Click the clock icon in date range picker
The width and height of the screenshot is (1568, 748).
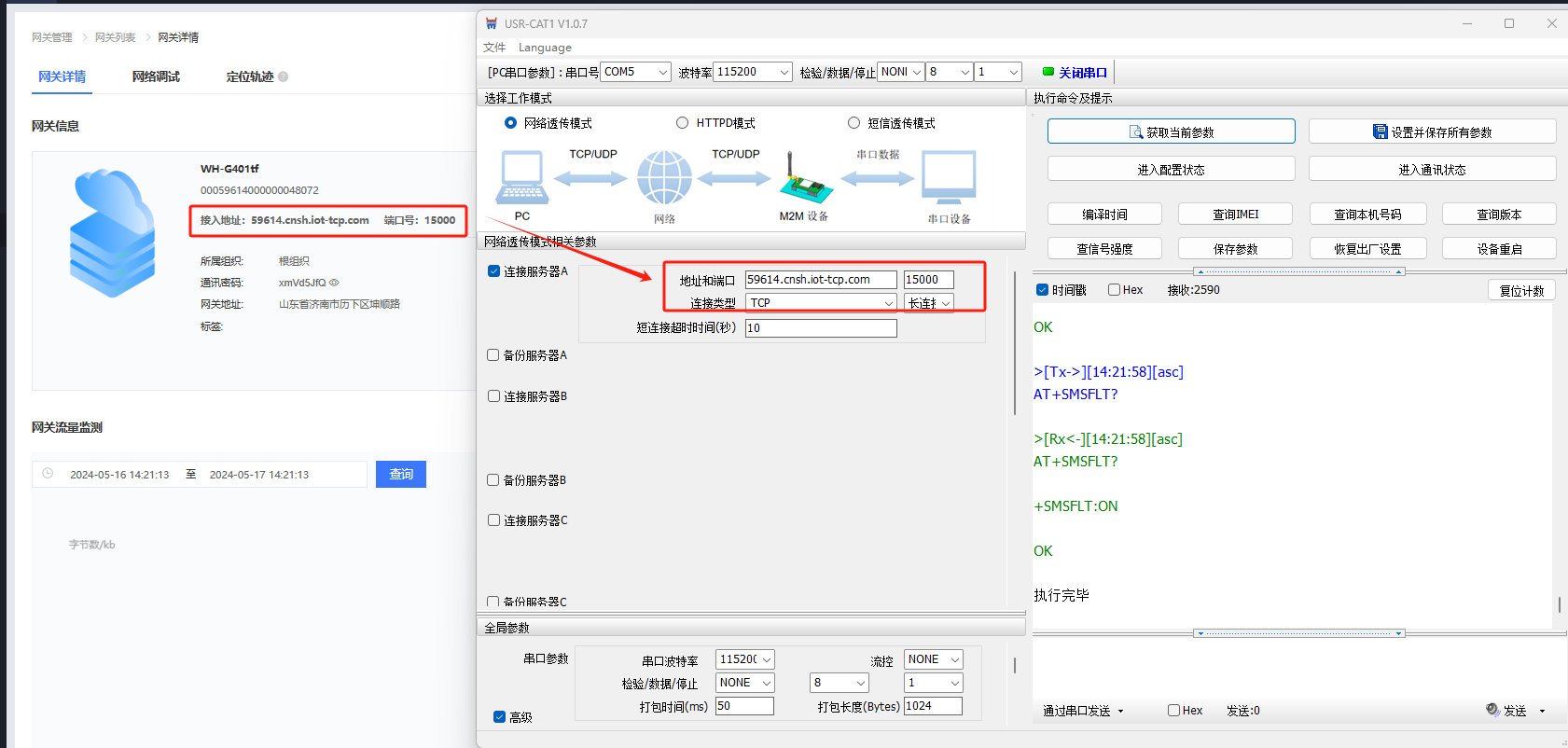point(48,474)
